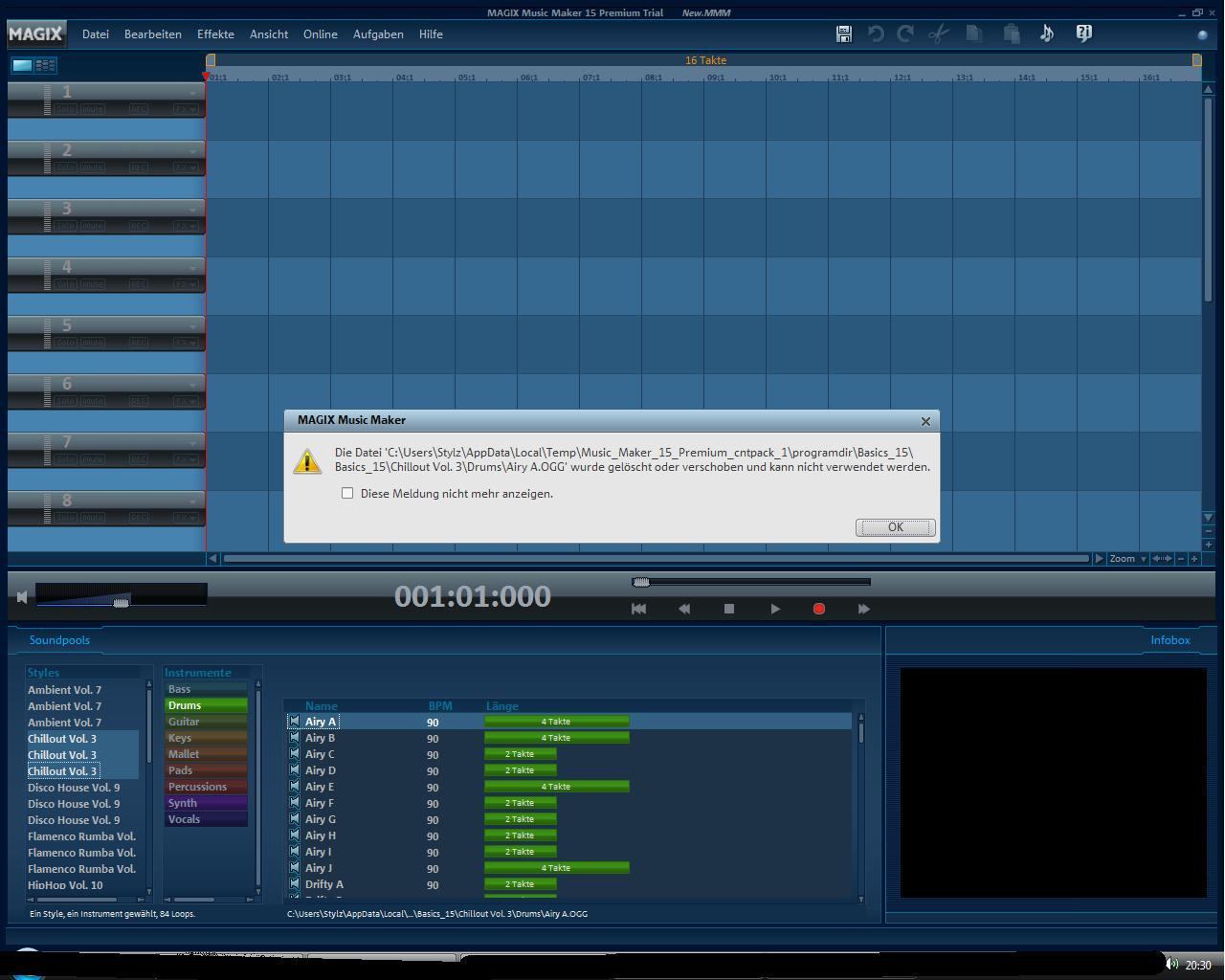
Task: Click the copy document icon
Action: 974,33
